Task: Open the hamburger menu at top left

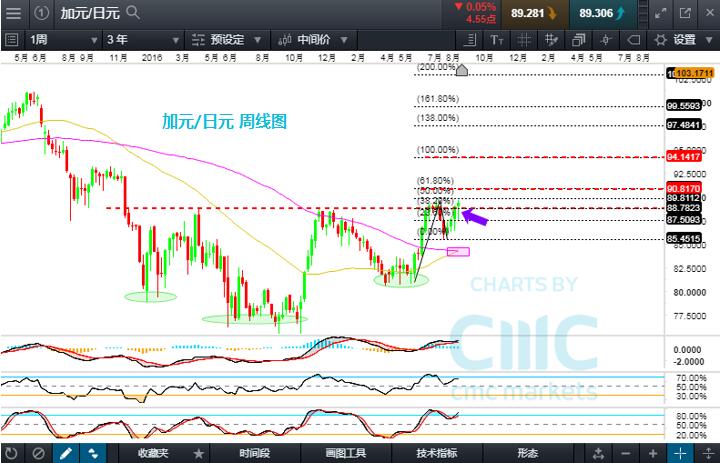Action: pos(12,14)
